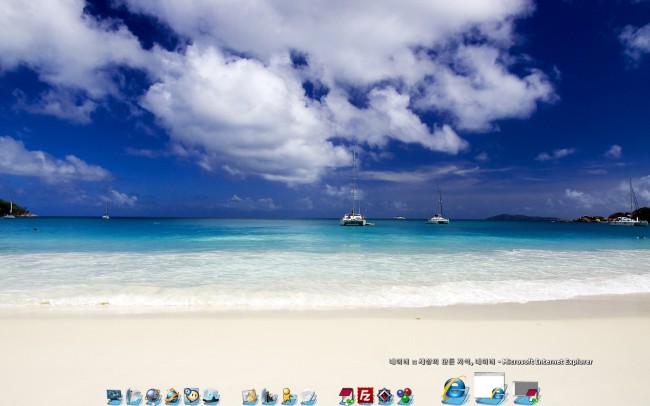
Task: Select the Internet Explorer window thumbnail
Action: [x=490, y=389]
